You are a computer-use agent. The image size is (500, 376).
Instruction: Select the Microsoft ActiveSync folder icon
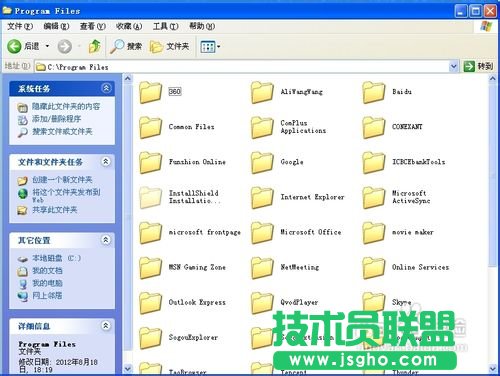pos(373,197)
